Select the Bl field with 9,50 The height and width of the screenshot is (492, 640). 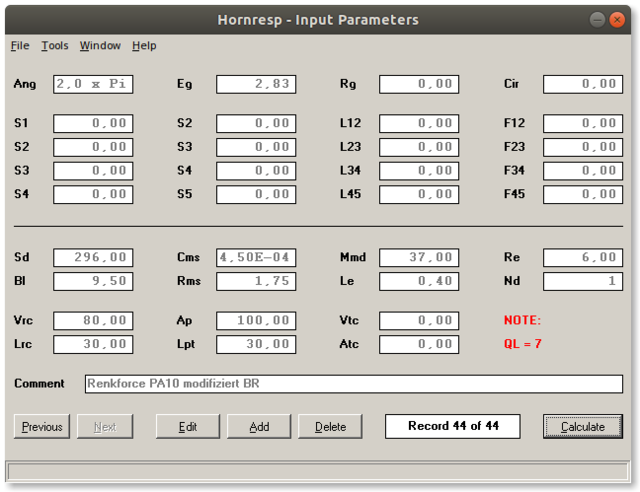93,281
